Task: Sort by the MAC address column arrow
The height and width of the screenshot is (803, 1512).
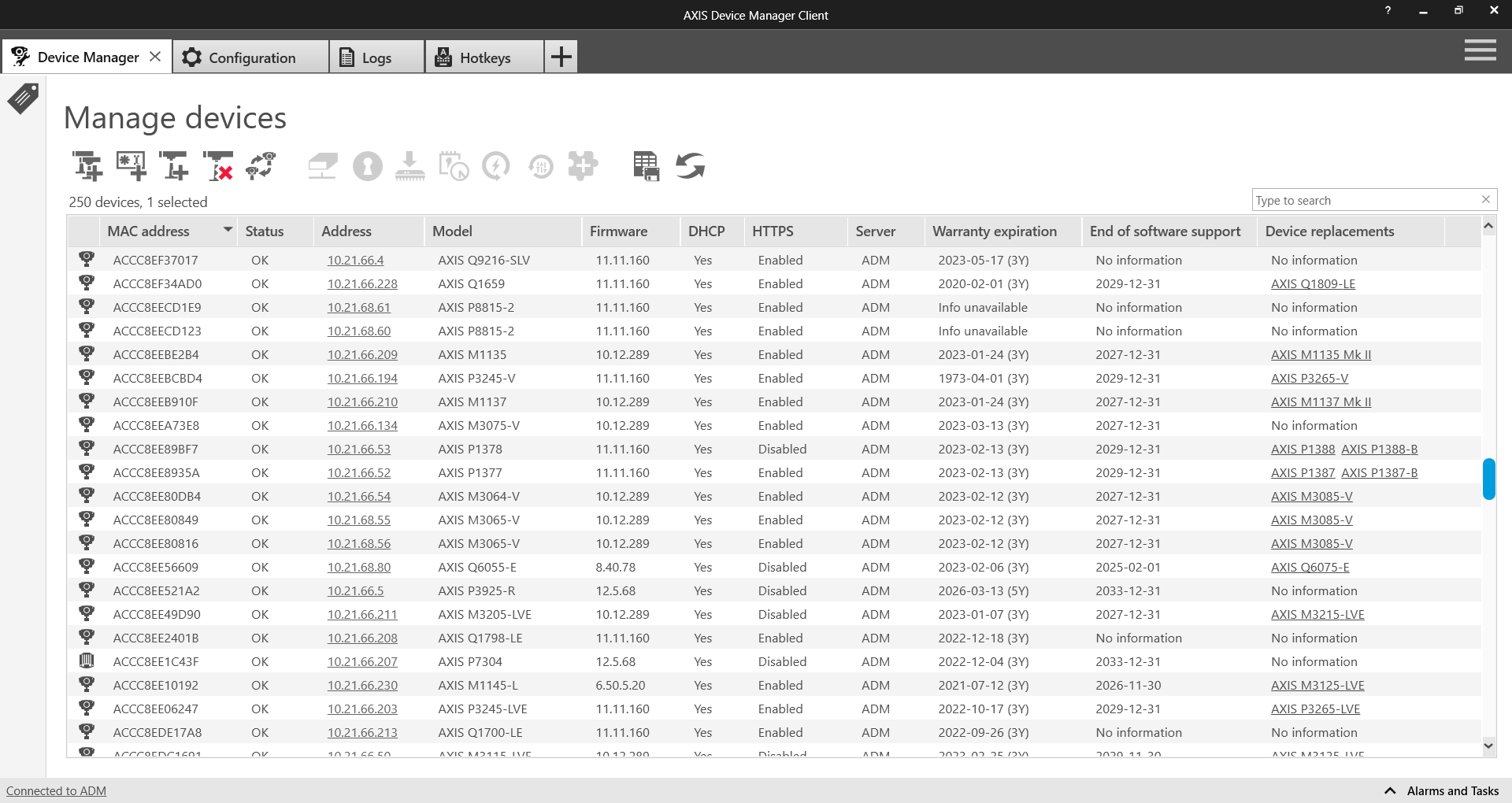Action: [228, 230]
